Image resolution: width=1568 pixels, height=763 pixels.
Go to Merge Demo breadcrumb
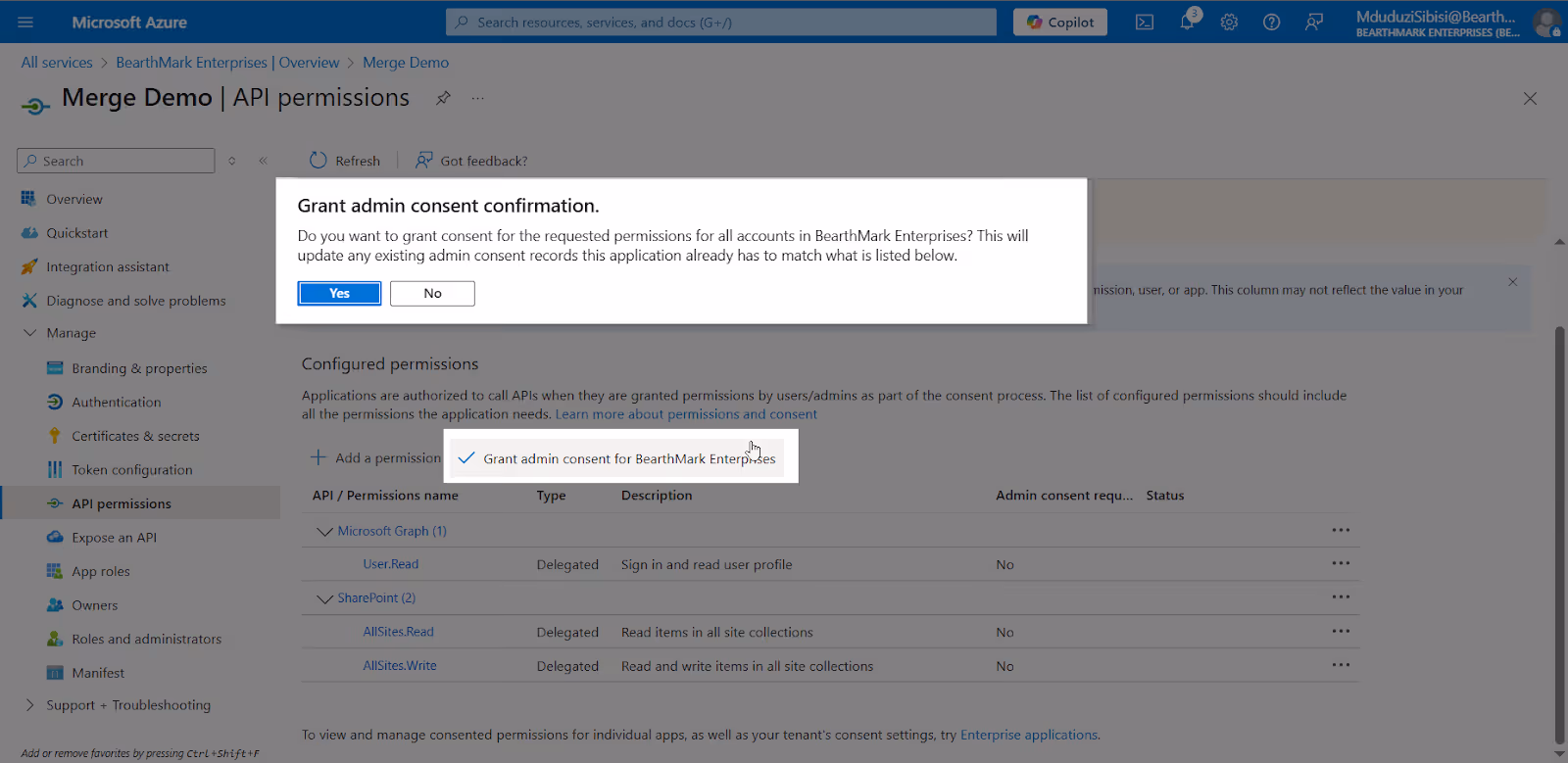(406, 63)
